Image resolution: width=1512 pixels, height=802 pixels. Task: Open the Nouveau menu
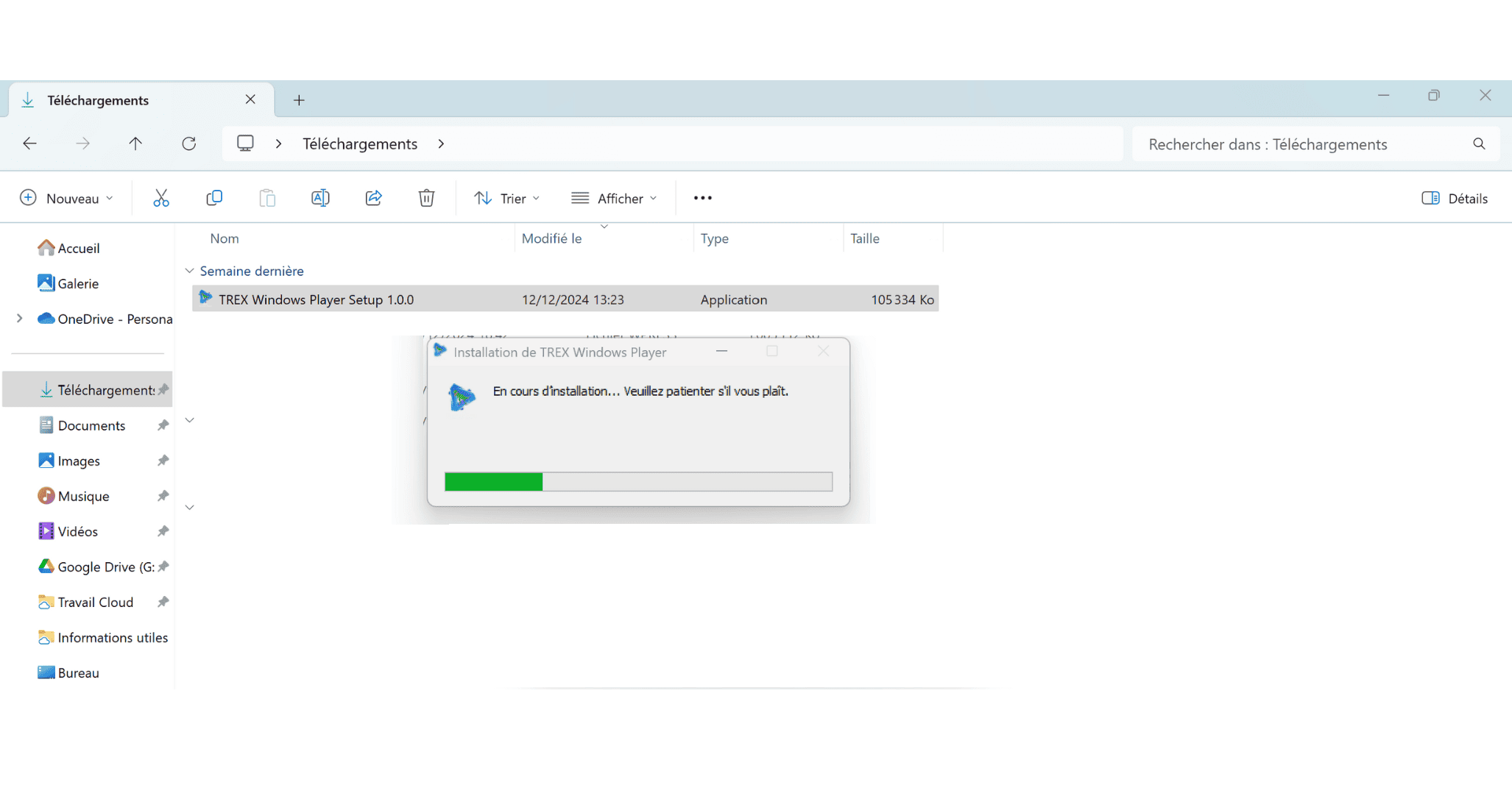(x=66, y=198)
